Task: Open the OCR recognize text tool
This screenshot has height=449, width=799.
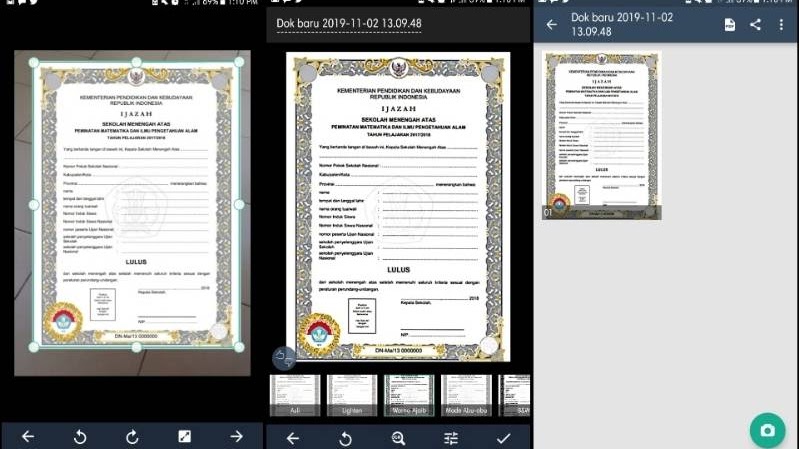Action: (x=398, y=438)
